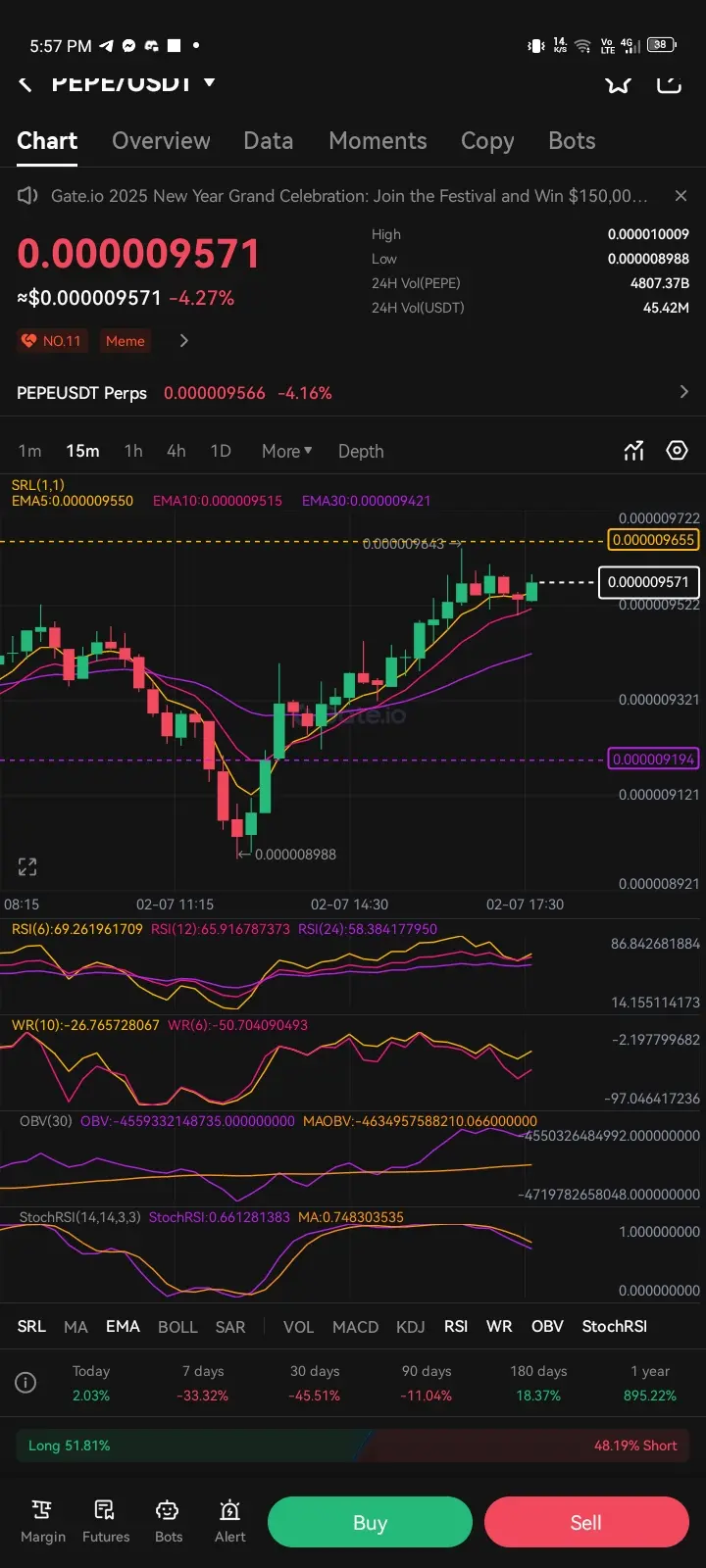Toggle the RSI sub-indicator
The height and width of the screenshot is (1568, 706).
click(x=456, y=1326)
